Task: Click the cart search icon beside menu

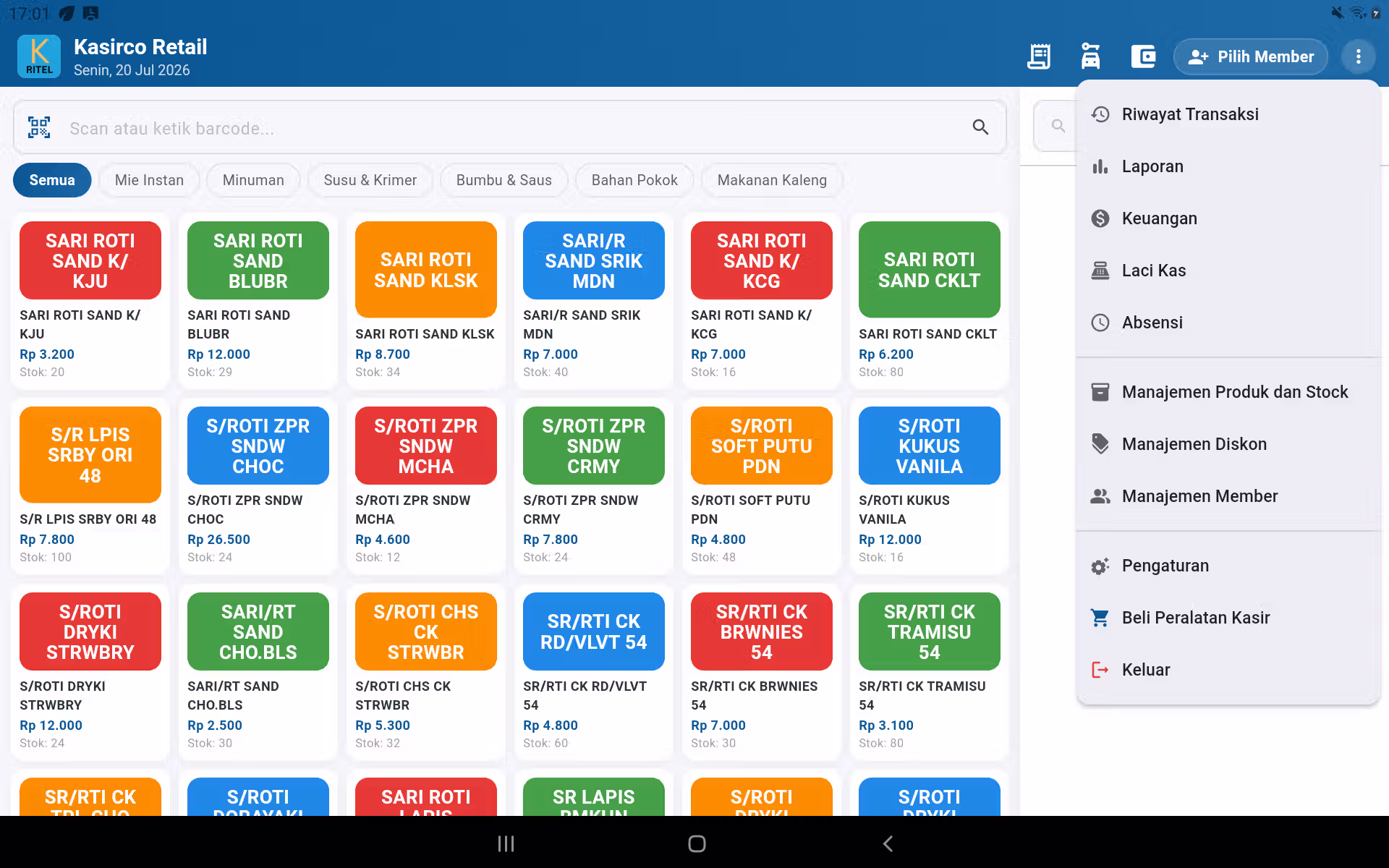Action: point(1058,126)
